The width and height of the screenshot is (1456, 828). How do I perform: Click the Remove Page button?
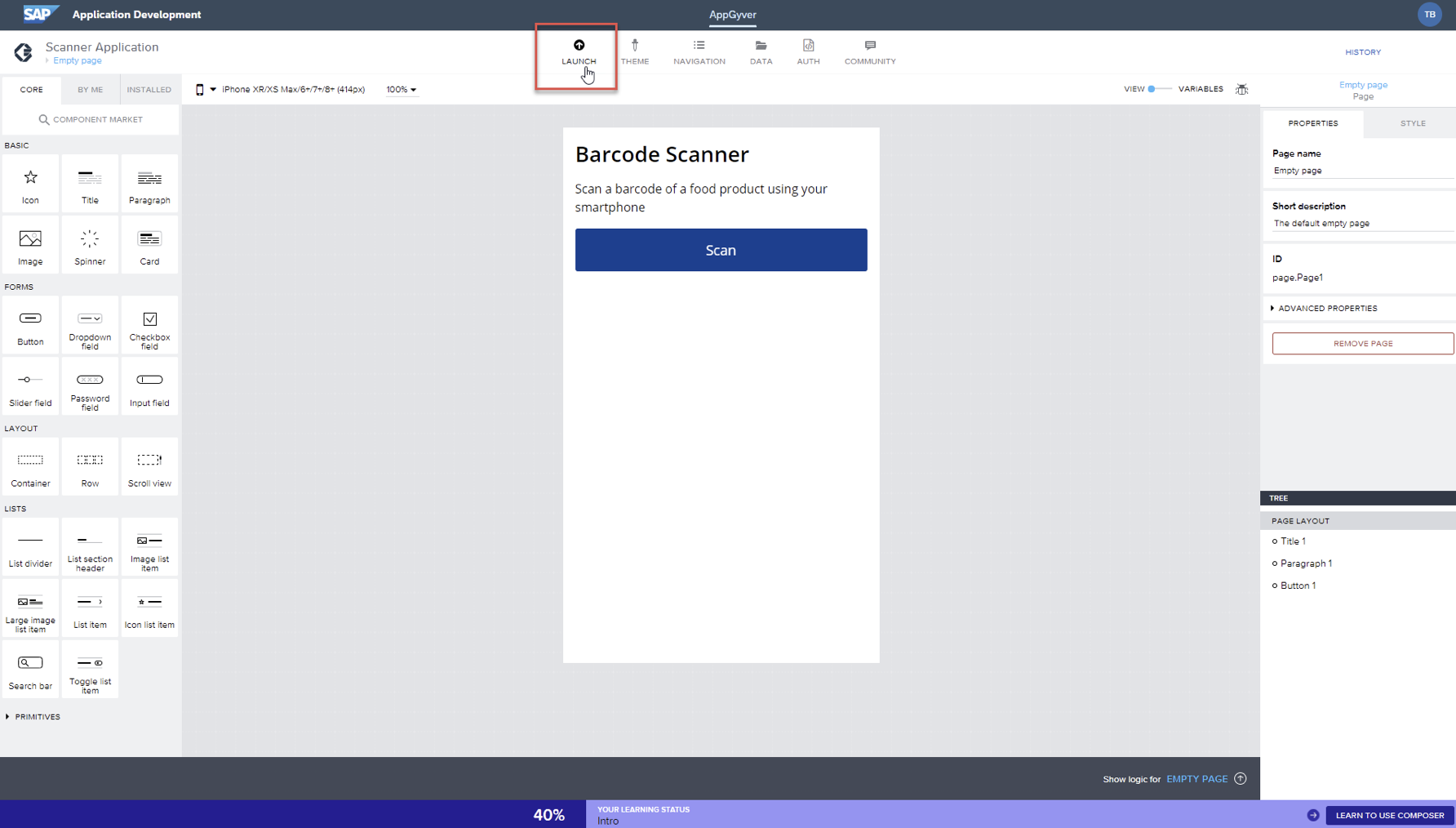[1363, 344]
